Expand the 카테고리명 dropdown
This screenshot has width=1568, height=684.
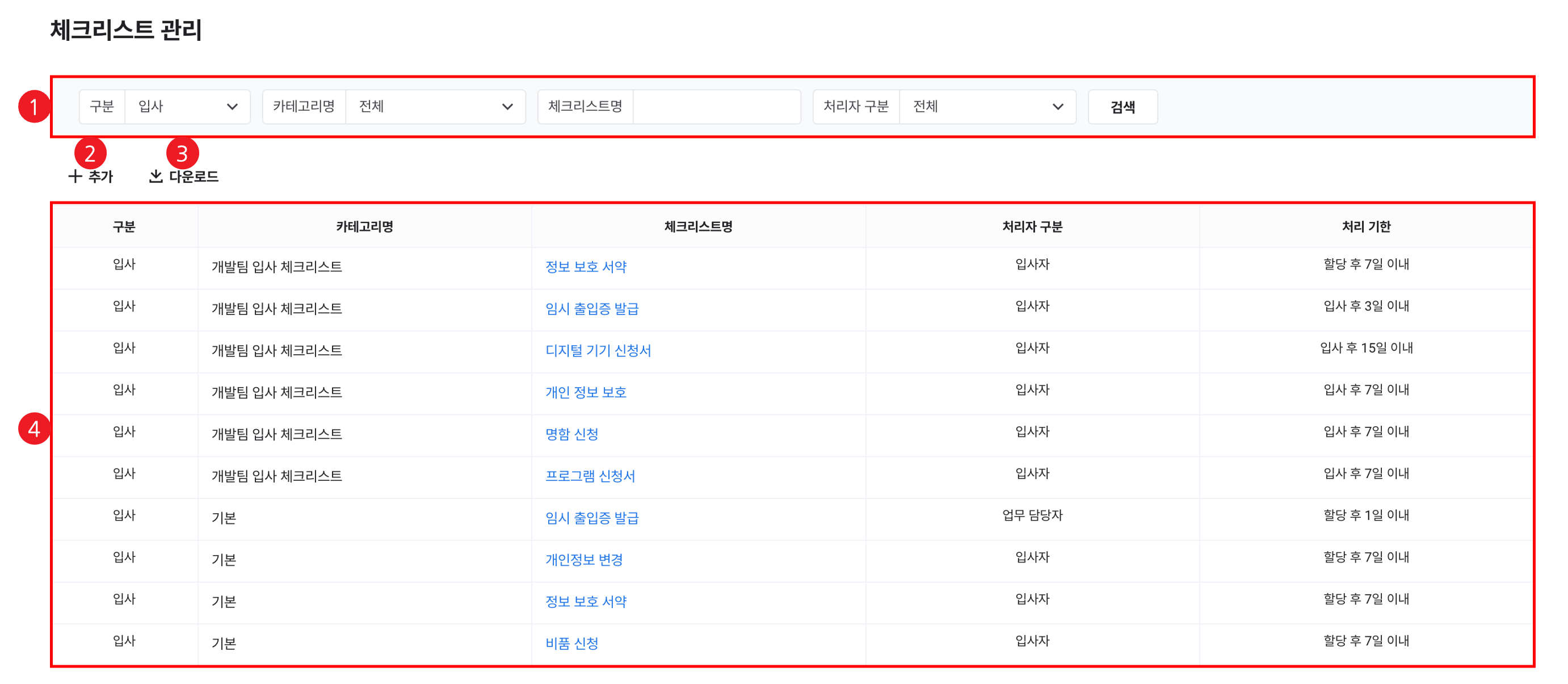[x=435, y=107]
